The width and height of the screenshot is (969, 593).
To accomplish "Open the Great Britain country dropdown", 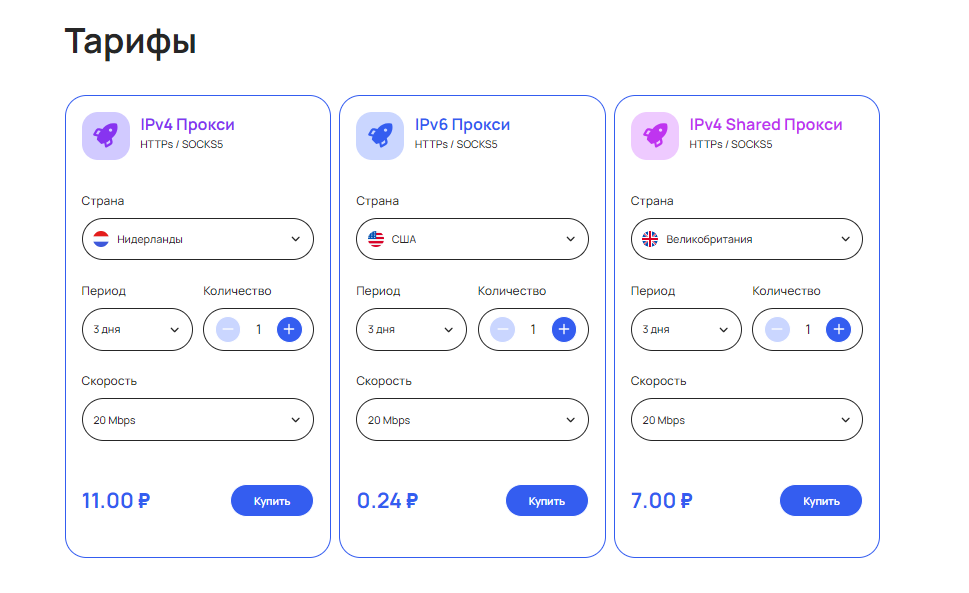I will (746, 239).
